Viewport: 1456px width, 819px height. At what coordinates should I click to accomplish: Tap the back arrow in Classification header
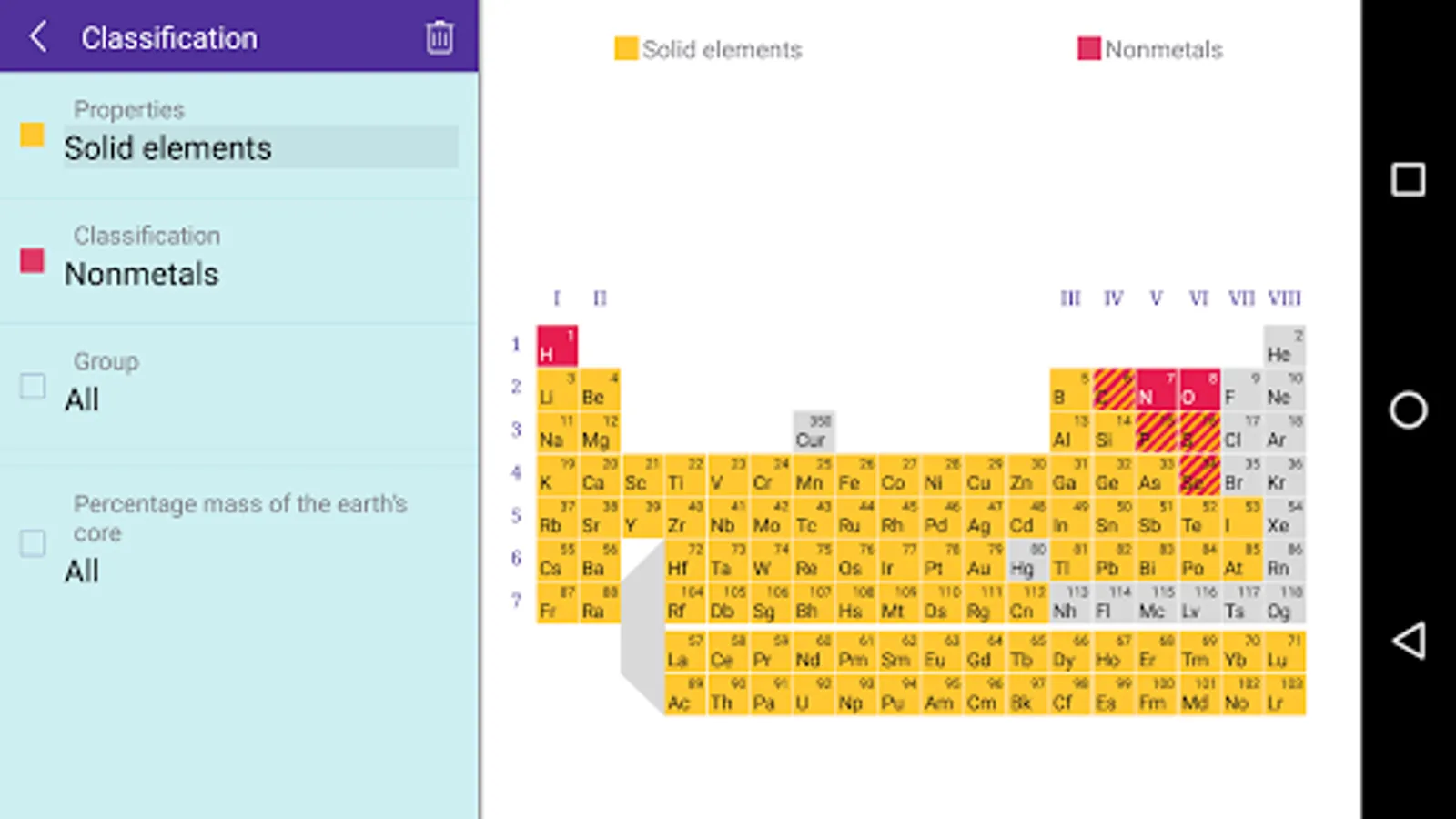[x=38, y=37]
